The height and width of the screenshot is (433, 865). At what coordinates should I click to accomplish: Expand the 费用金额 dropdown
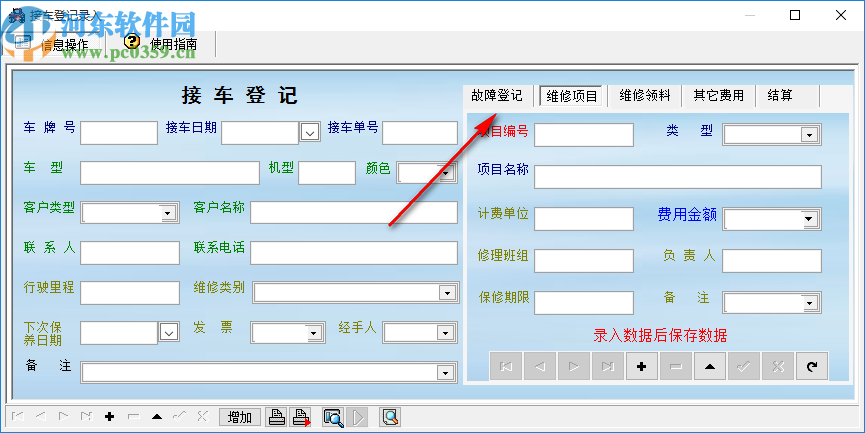[810, 219]
